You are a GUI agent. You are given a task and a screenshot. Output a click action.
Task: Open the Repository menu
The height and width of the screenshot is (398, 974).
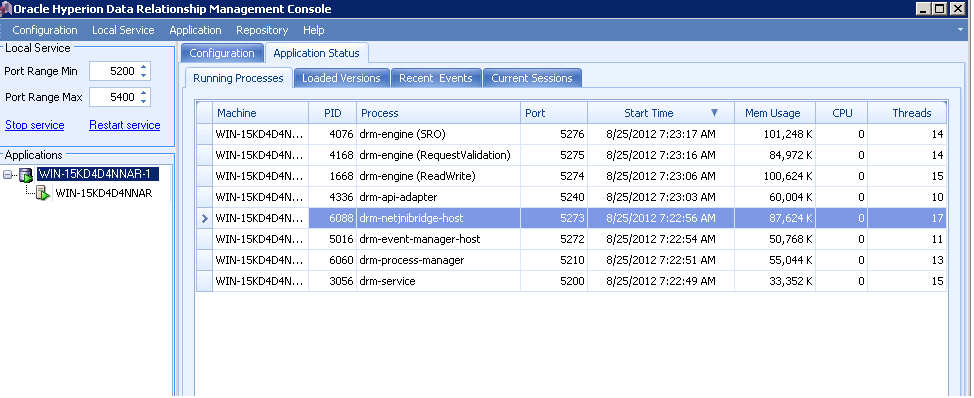point(262,30)
